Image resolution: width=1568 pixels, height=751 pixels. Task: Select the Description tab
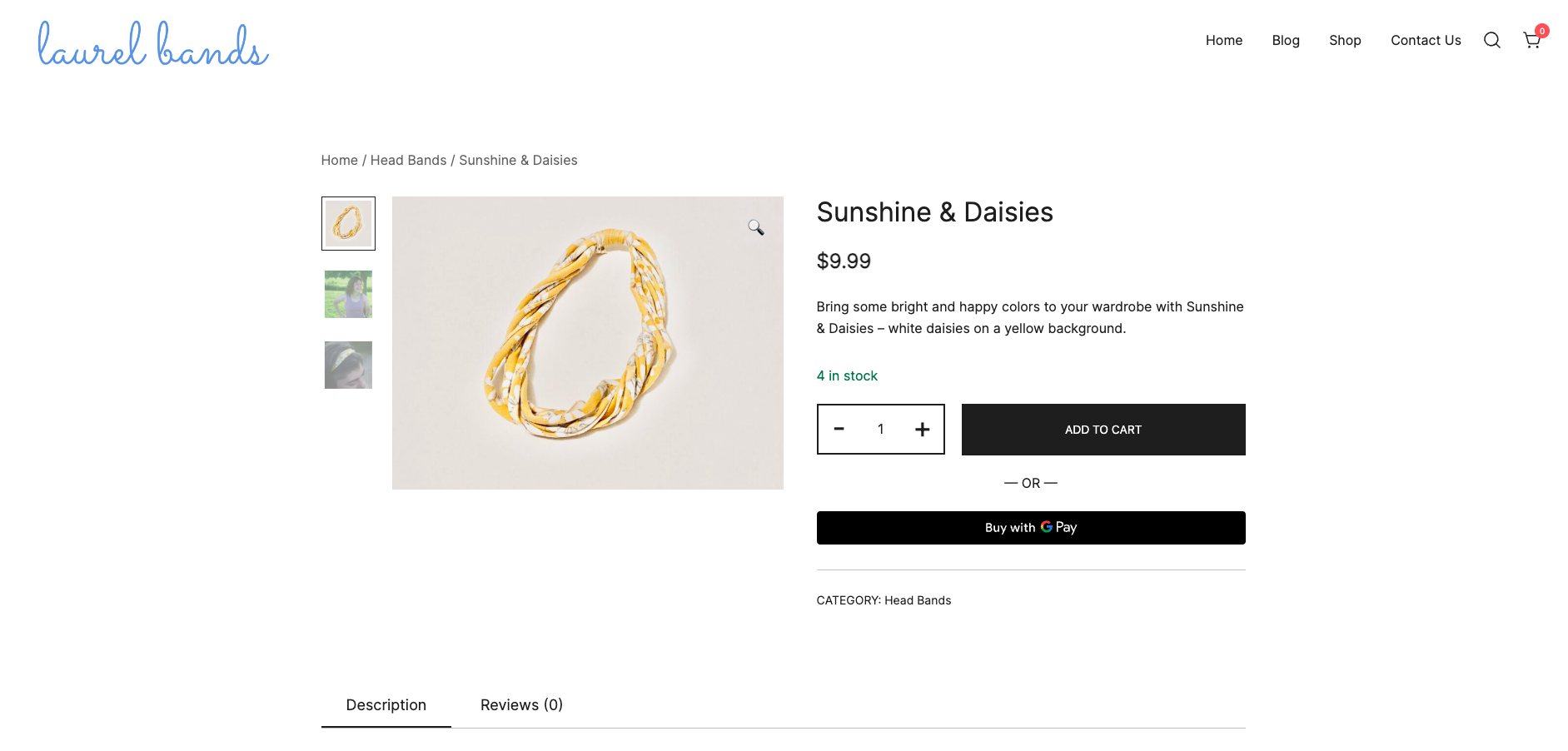coord(386,705)
